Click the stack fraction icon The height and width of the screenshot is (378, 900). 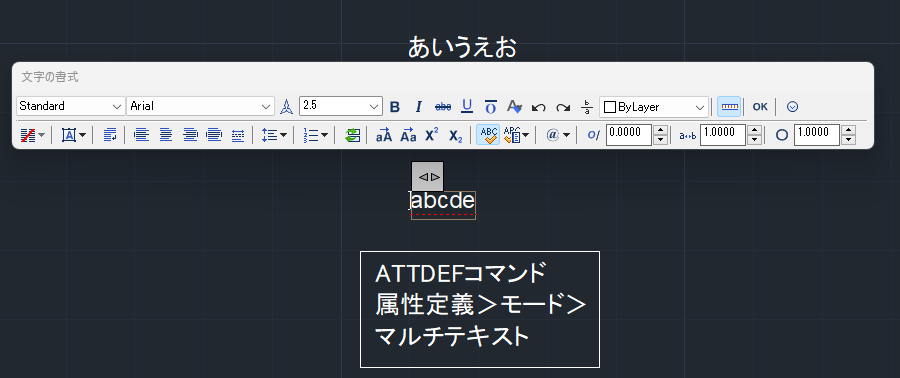point(587,107)
